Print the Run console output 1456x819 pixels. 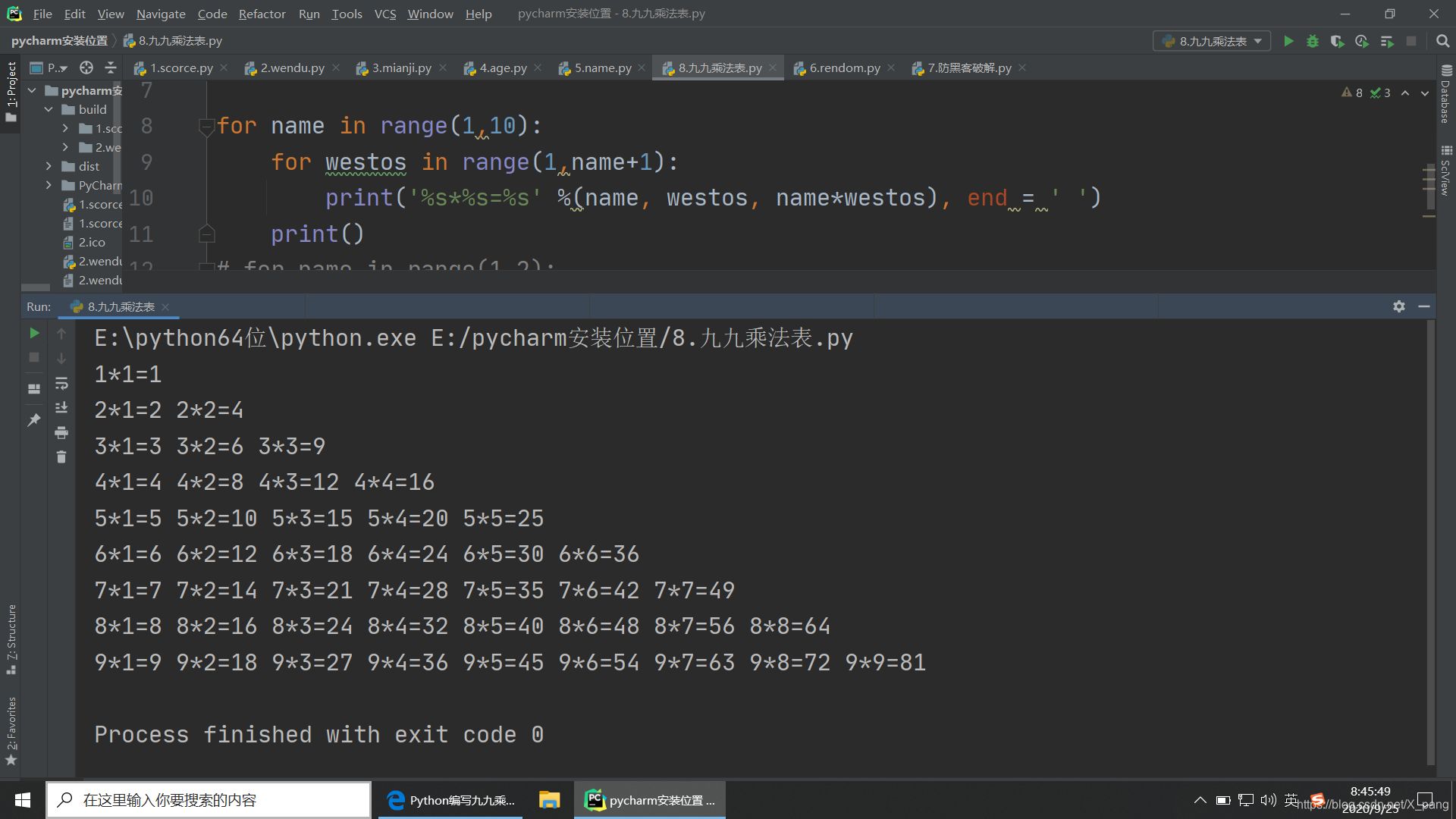click(61, 432)
